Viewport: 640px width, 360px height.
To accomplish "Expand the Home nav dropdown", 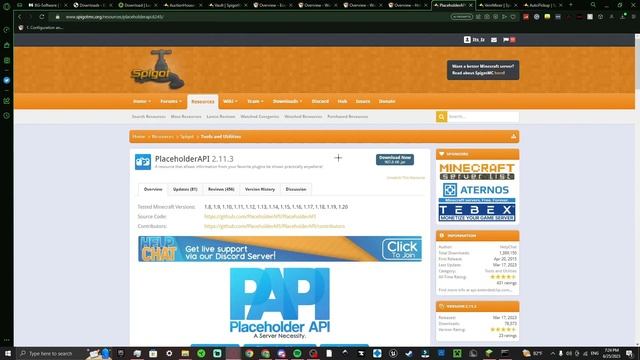I will point(142,101).
